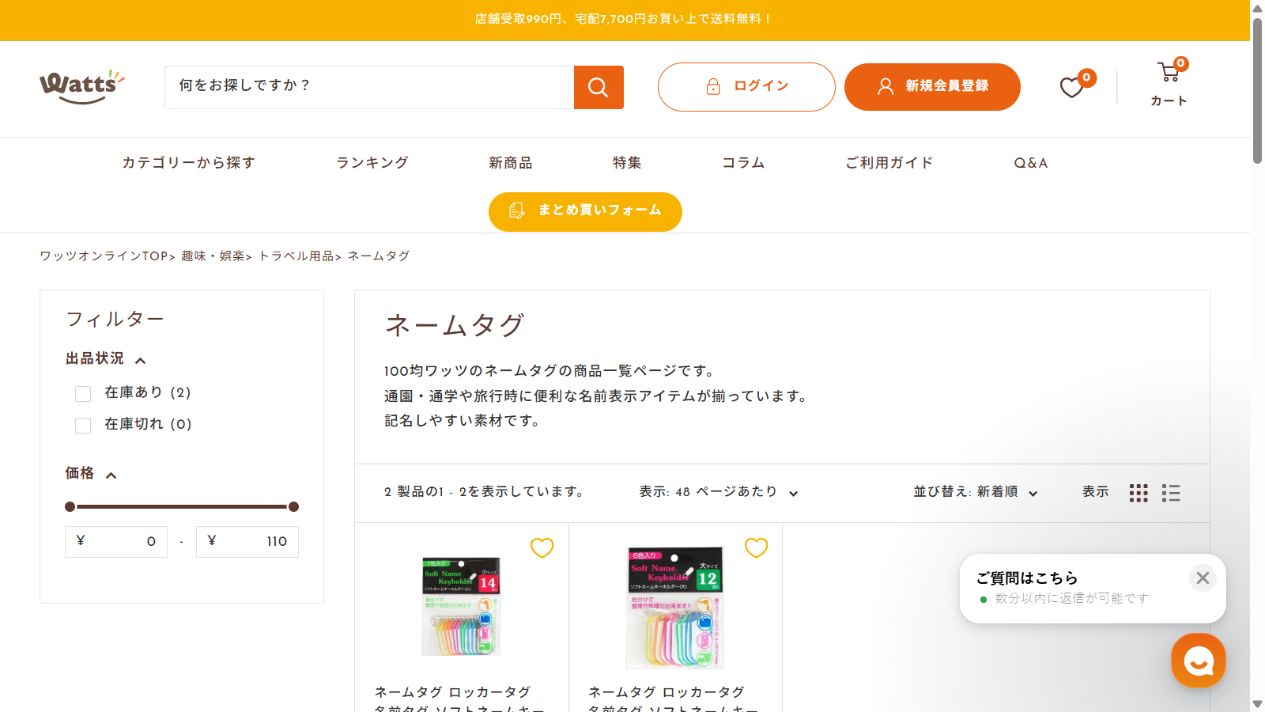Check the 在庫切れ (0) filter

pos(83,426)
